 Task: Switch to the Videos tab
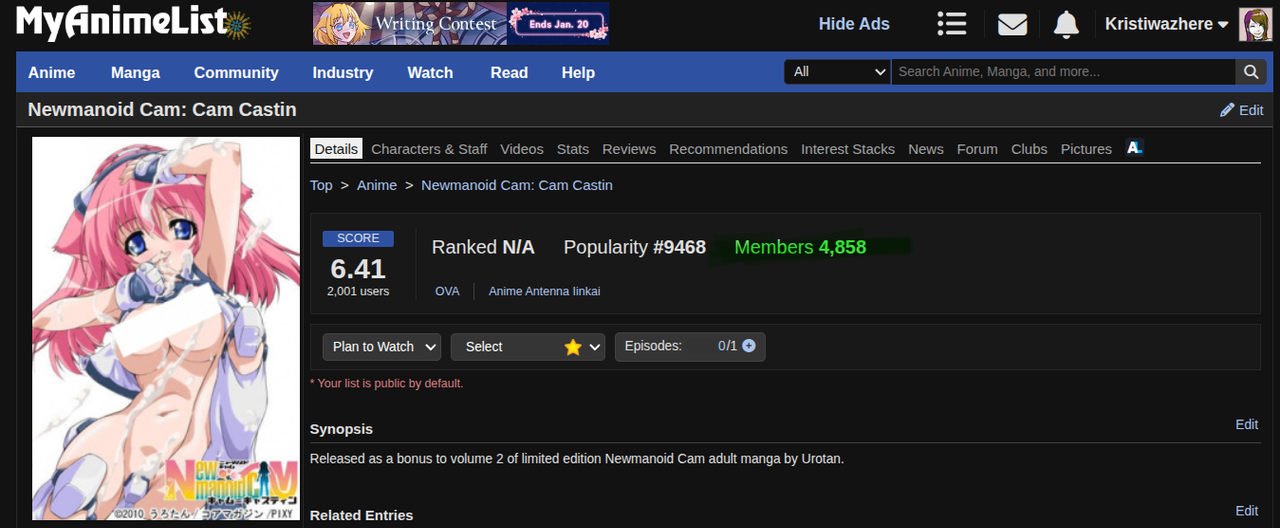click(522, 149)
